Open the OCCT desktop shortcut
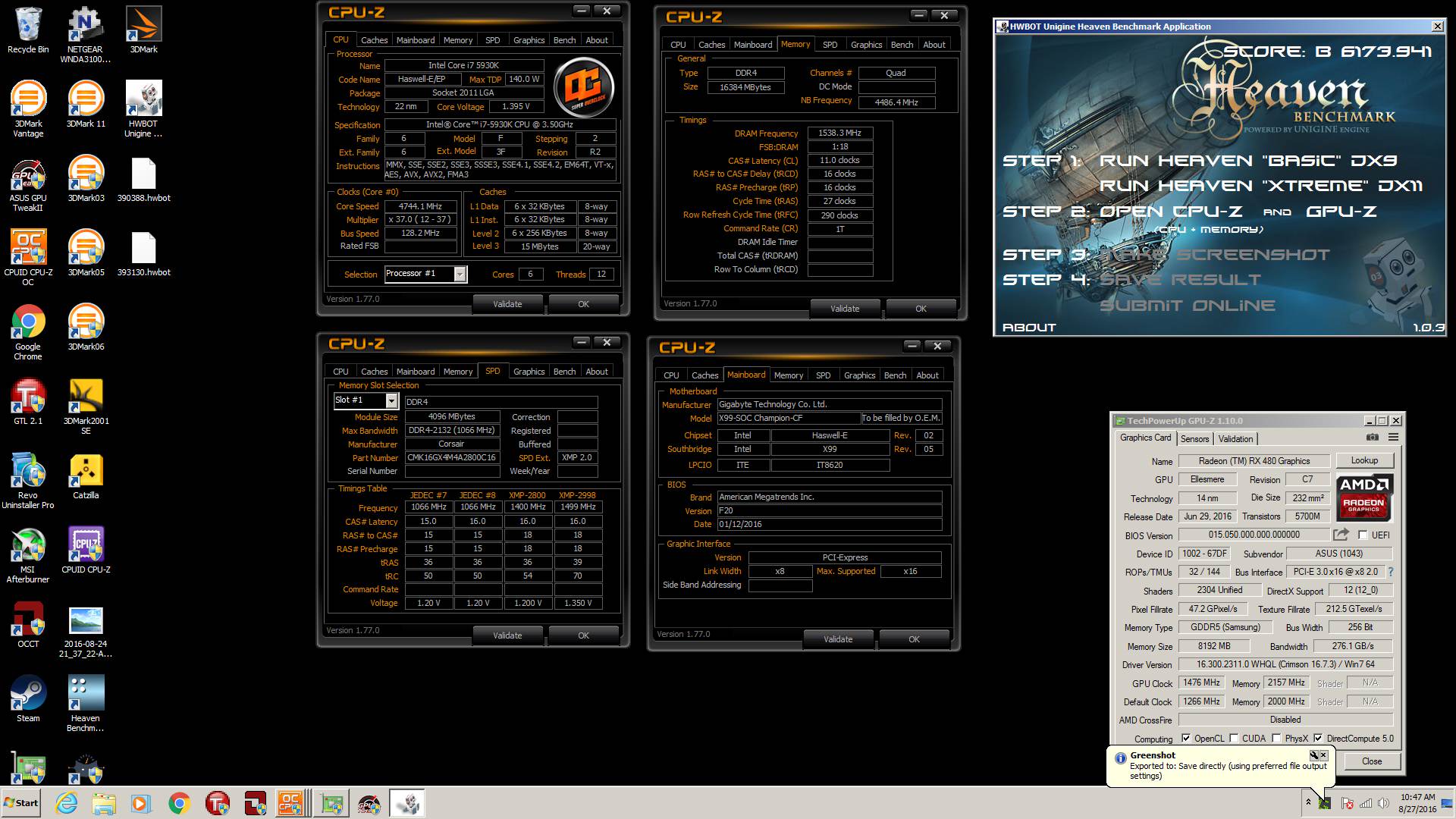1456x819 pixels. click(28, 625)
